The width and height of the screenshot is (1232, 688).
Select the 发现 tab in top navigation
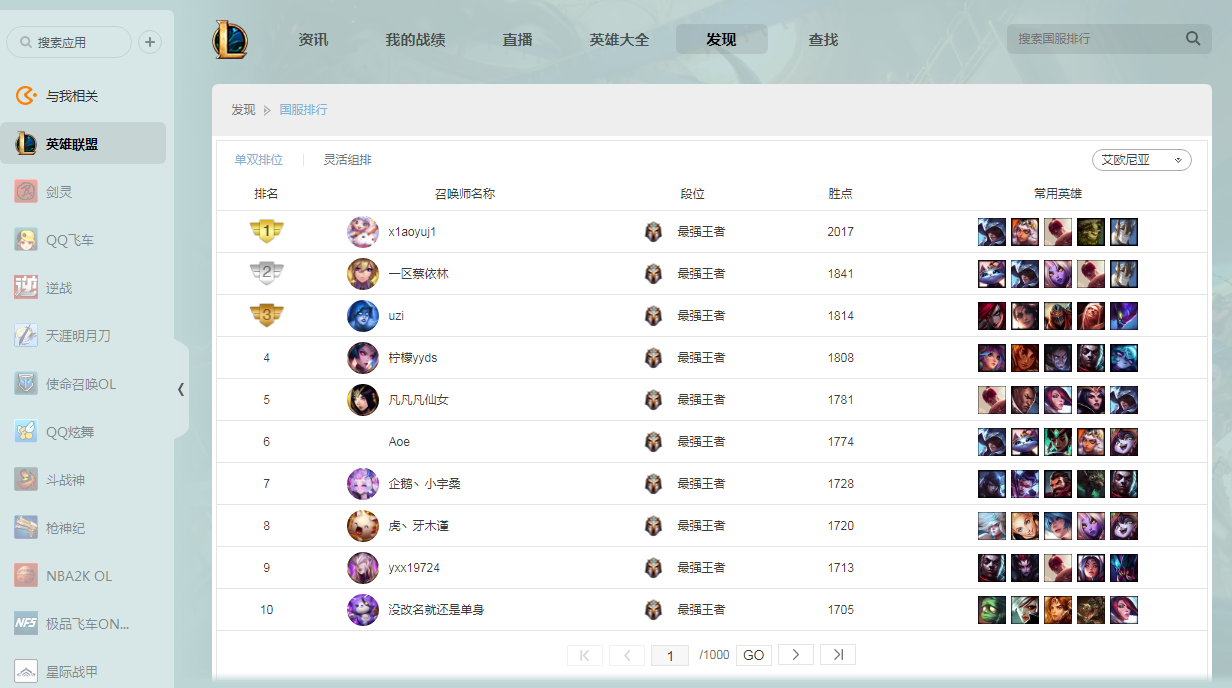pos(722,39)
